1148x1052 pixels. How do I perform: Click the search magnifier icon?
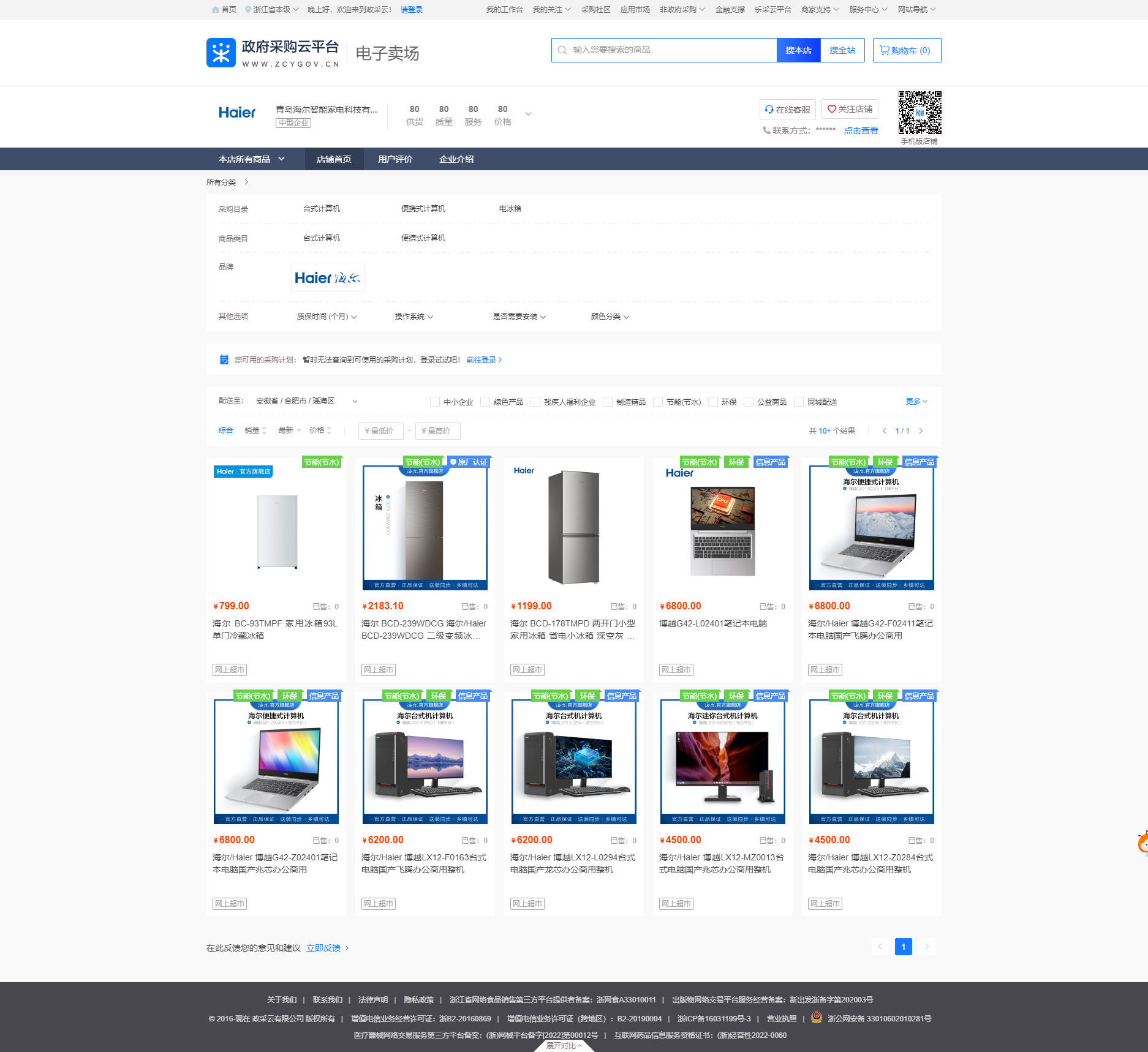tap(562, 50)
